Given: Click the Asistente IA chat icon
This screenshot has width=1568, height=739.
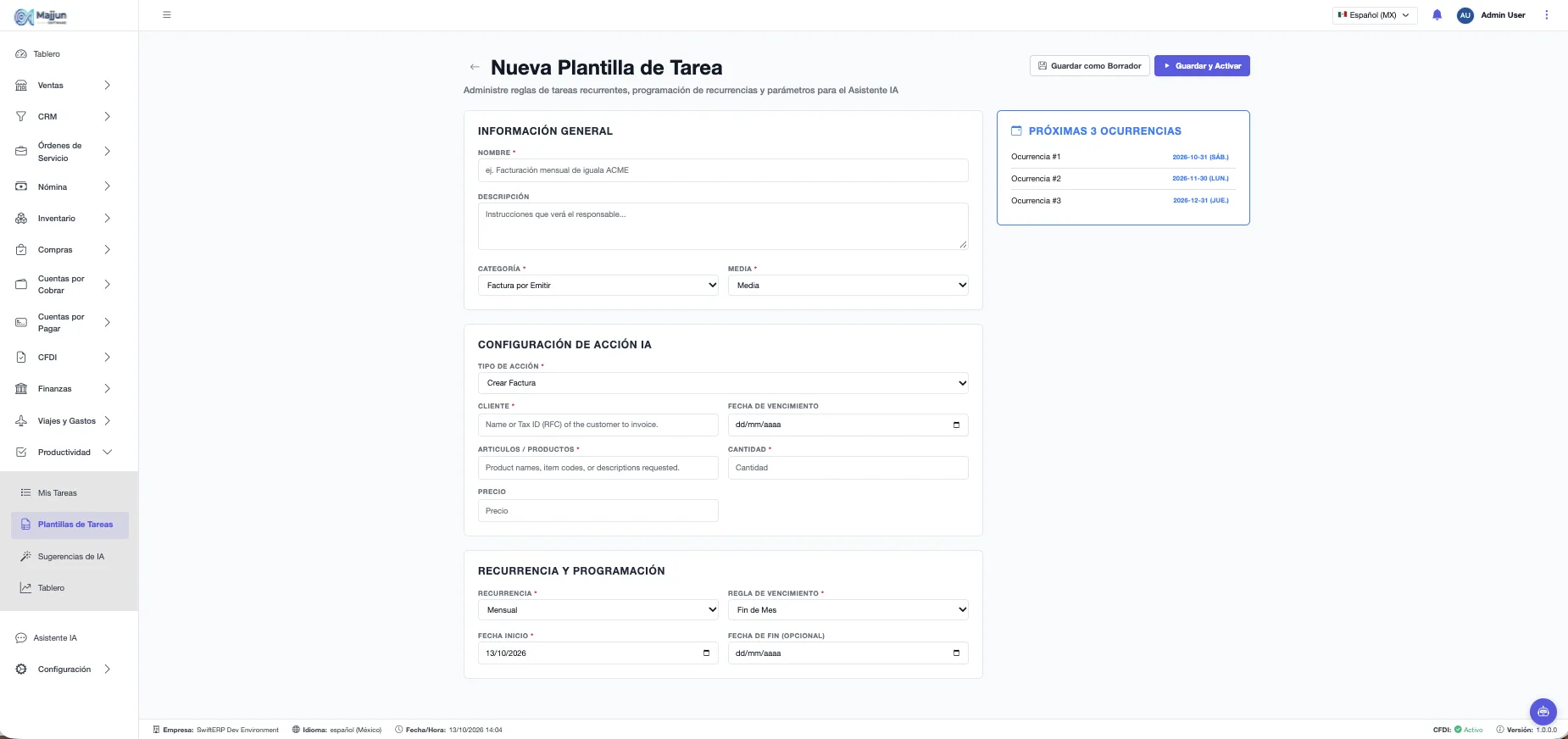Looking at the screenshot, I should tap(21, 638).
